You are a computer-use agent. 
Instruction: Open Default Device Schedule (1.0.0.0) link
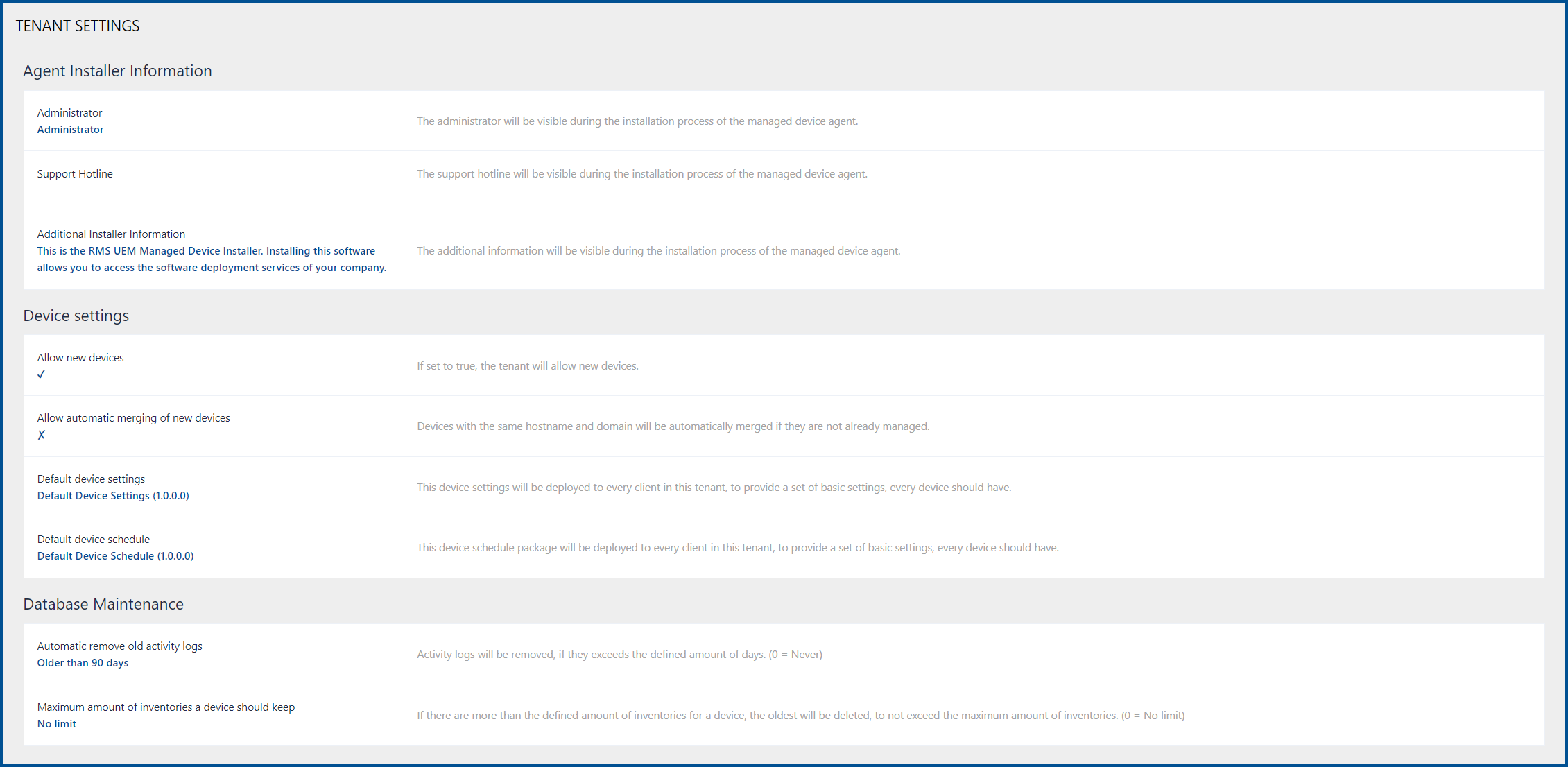115,556
